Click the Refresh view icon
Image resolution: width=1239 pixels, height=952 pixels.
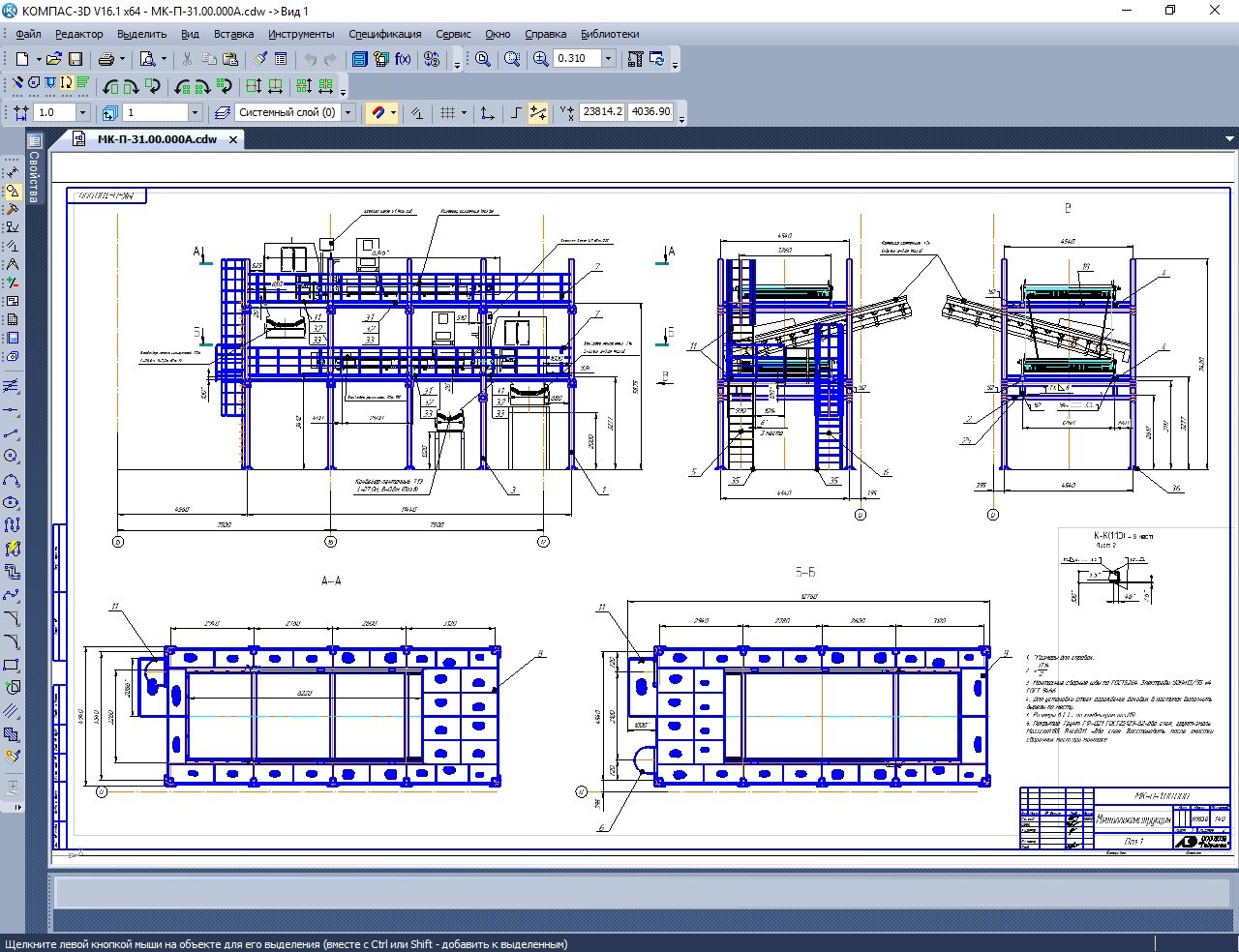(x=657, y=59)
